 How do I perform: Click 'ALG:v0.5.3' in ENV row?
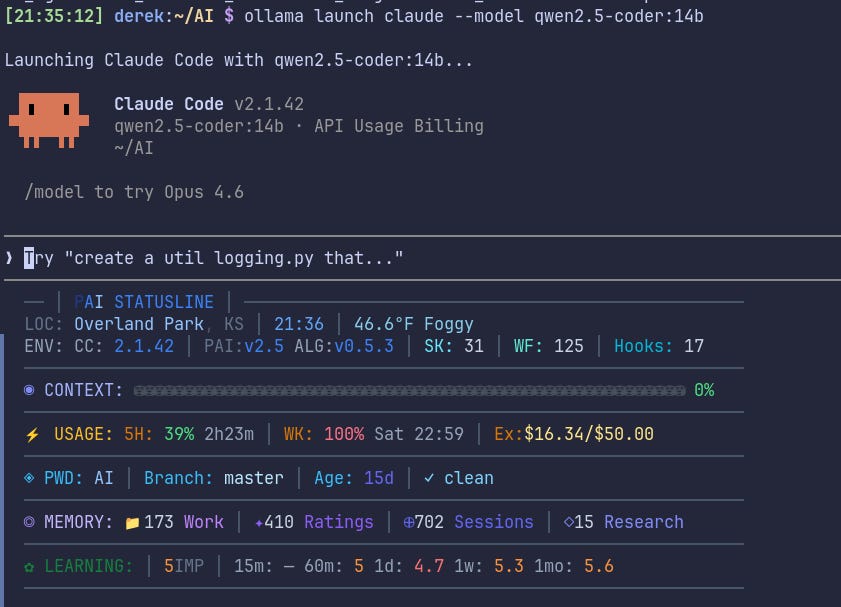coord(344,346)
